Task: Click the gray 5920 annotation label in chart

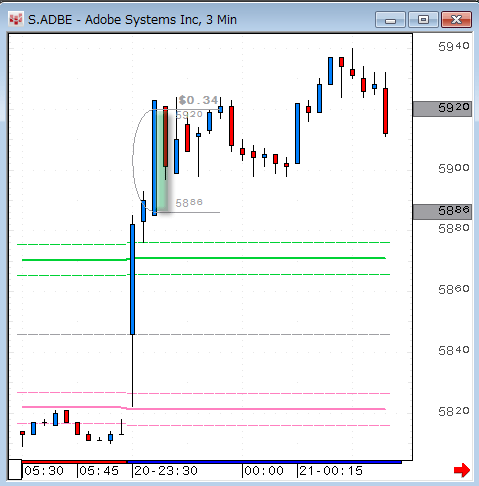Action: point(189,115)
